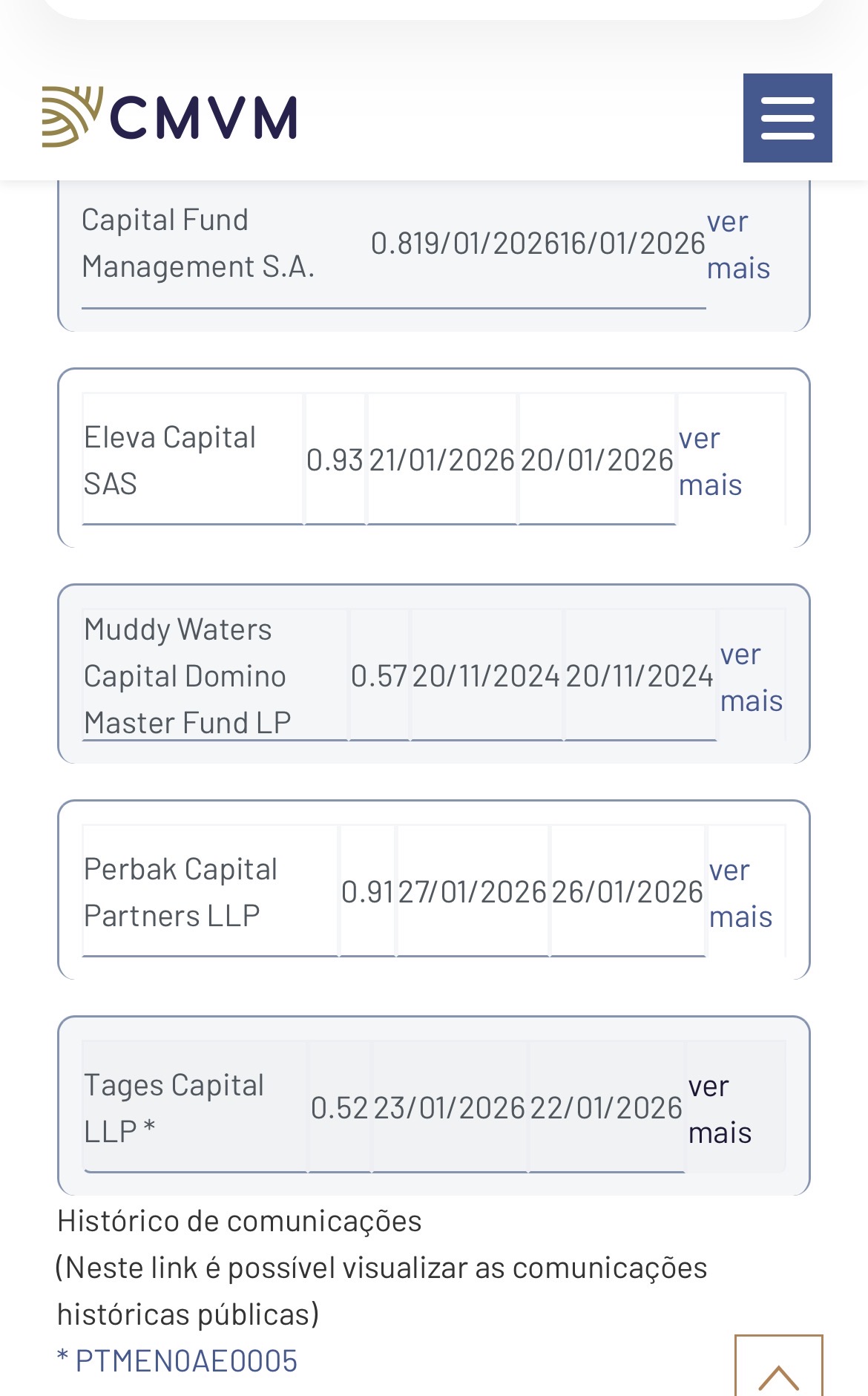This screenshot has height=1396, width=868.
Task: Click the Capital Fund Management S.A. name
Action: (198, 243)
